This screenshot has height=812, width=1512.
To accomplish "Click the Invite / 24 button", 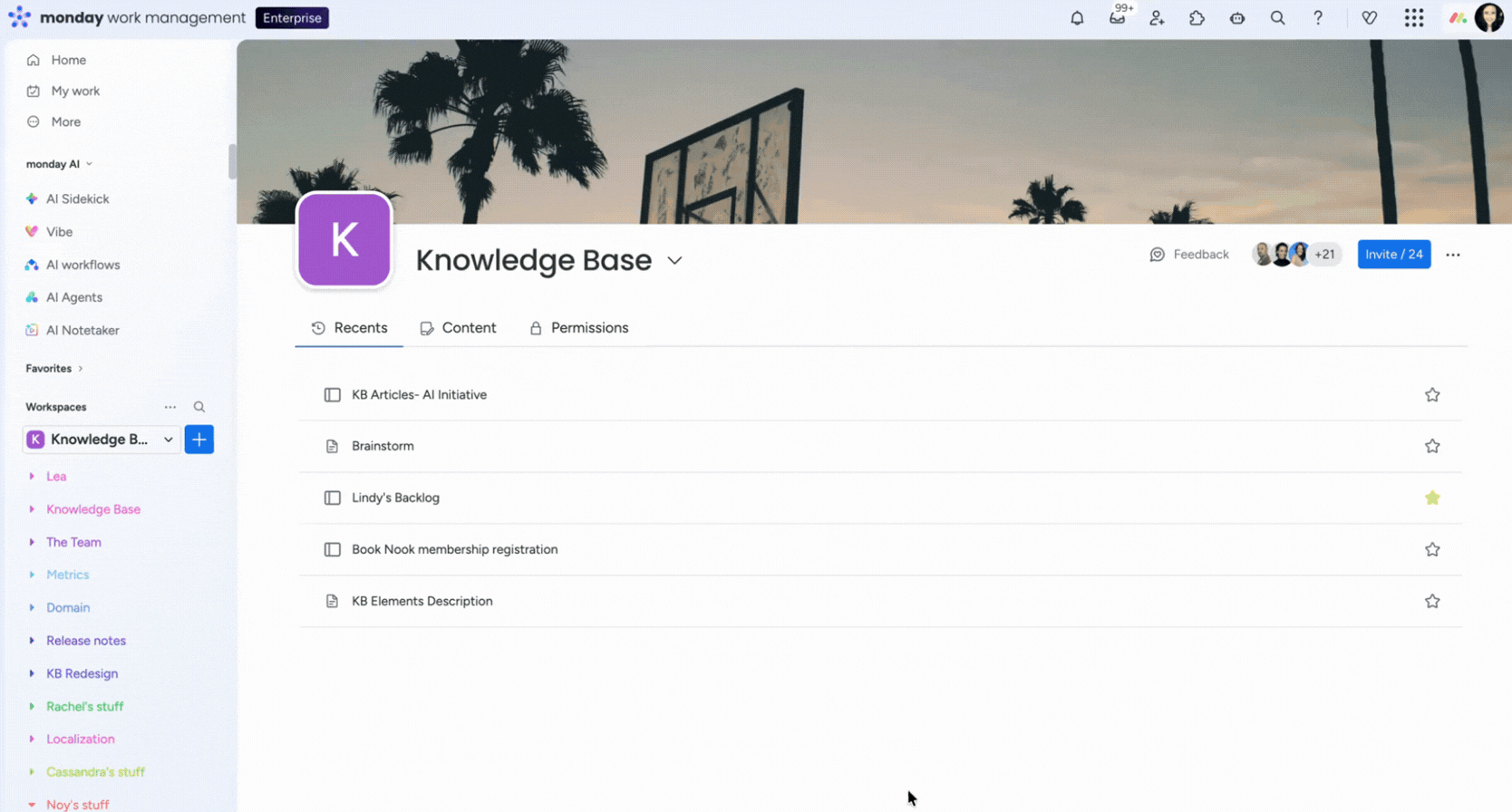I will [x=1393, y=255].
